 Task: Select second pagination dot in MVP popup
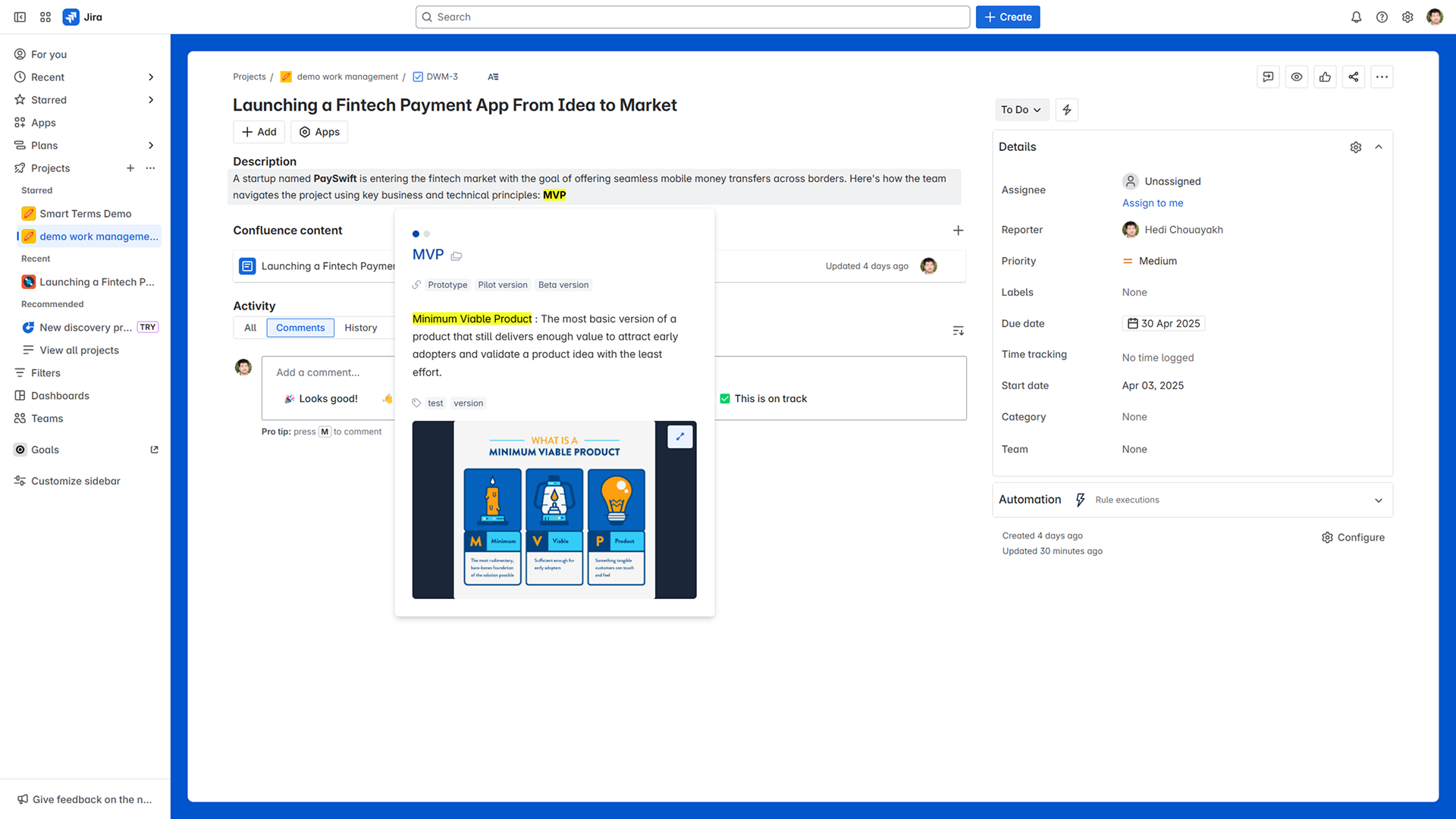tap(427, 234)
